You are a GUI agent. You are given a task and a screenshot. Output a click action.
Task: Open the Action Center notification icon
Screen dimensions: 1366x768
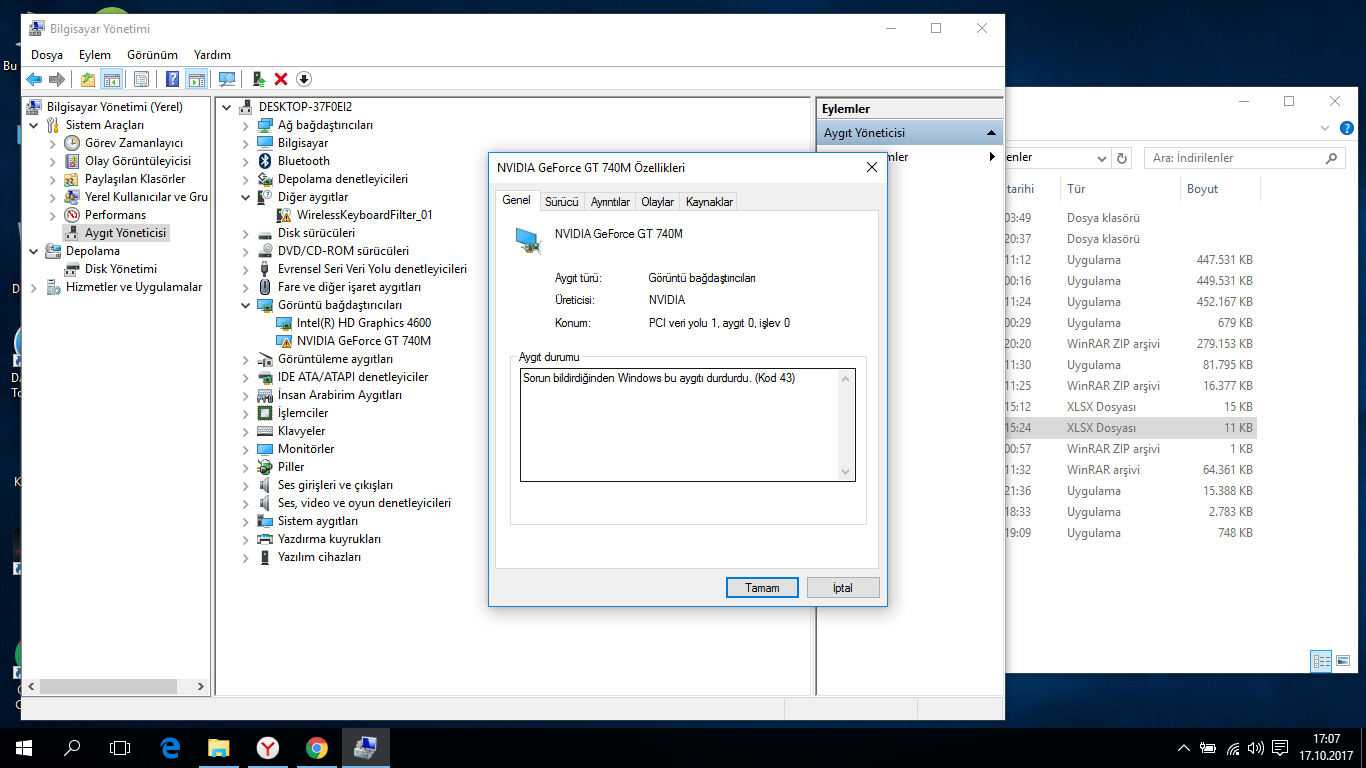coord(1279,748)
